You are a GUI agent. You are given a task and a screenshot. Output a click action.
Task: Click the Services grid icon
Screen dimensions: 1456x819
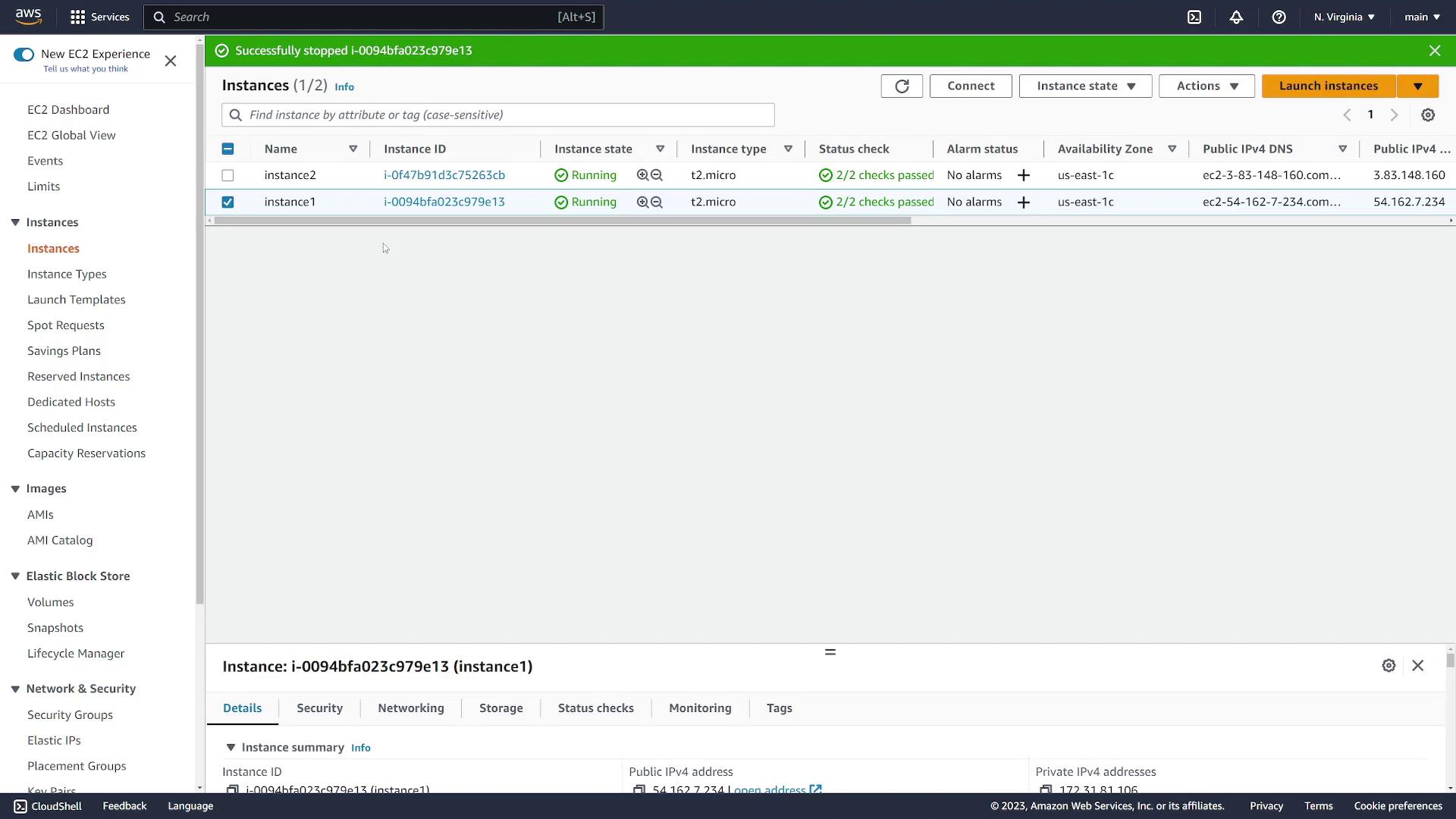click(x=77, y=17)
